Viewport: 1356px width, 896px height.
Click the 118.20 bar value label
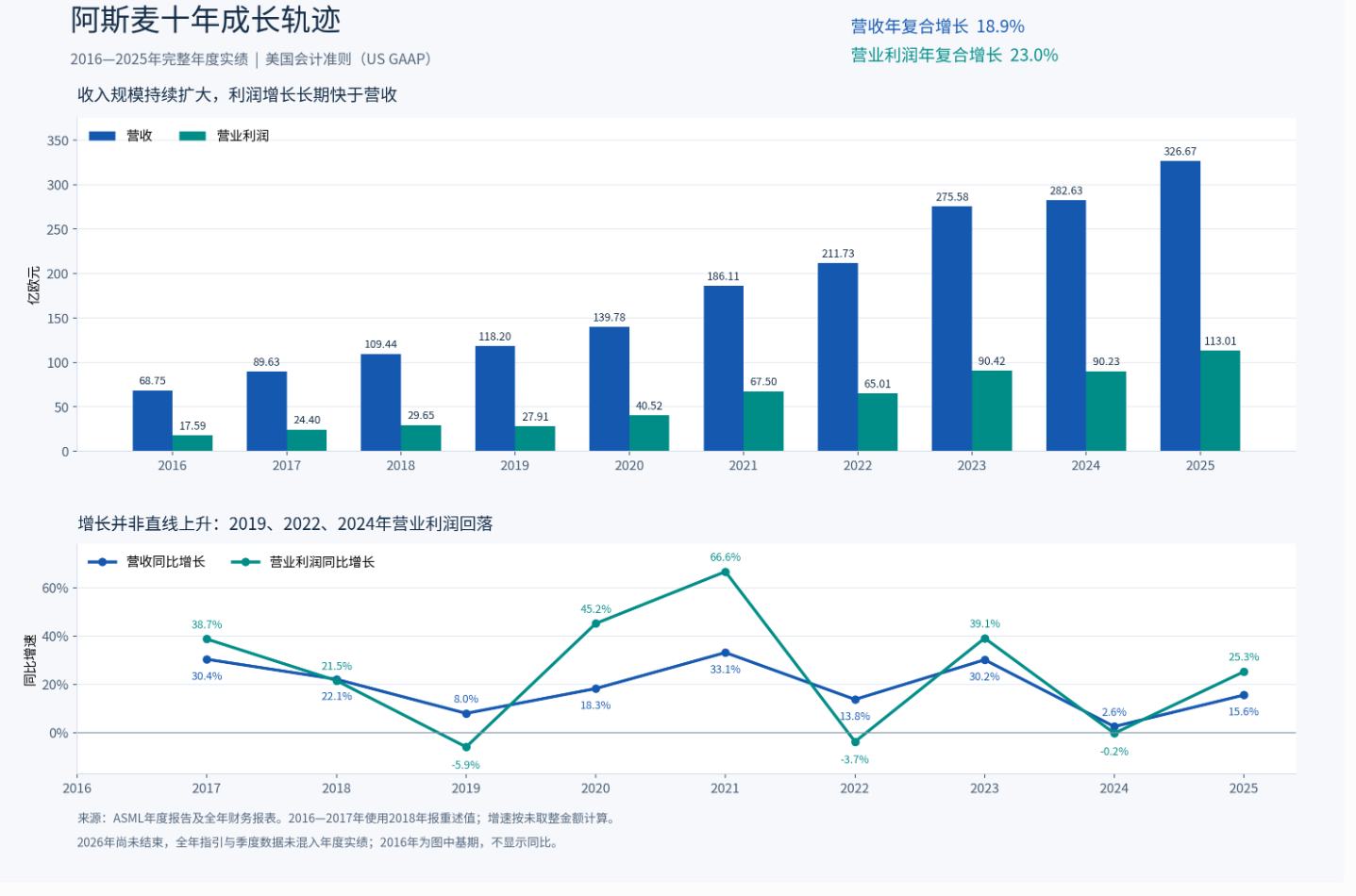(x=494, y=337)
